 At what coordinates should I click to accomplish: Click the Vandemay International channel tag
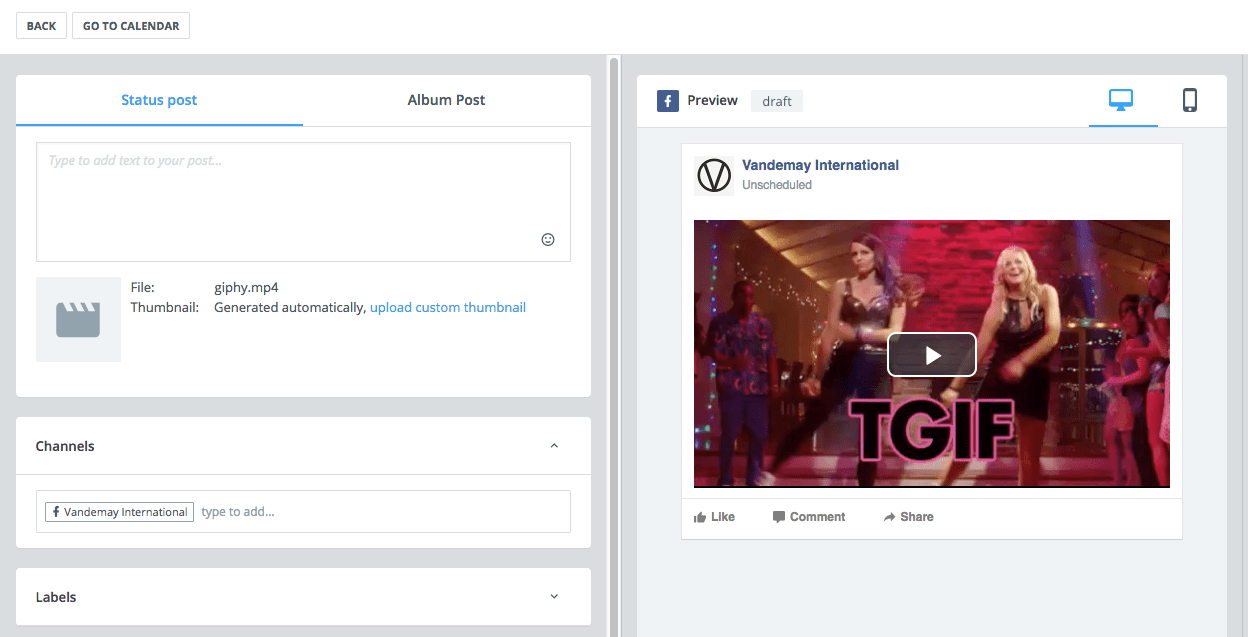(119, 512)
